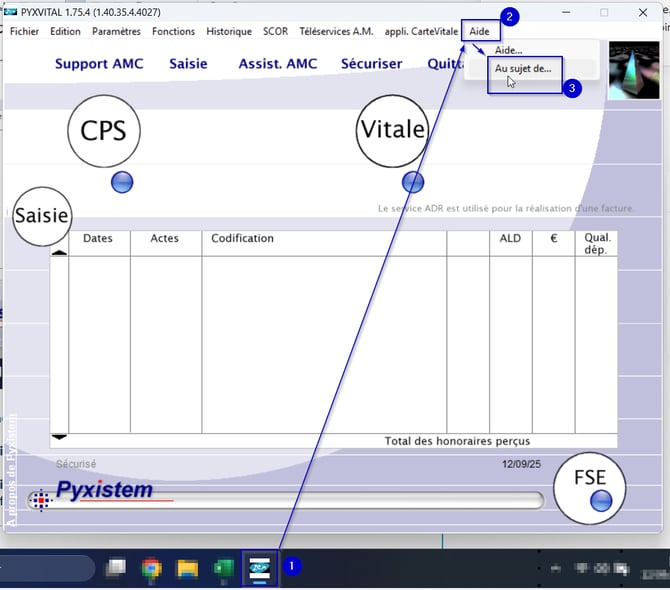The width and height of the screenshot is (670, 590).
Task: Click the Task View taskbar icon
Action: coord(115,568)
